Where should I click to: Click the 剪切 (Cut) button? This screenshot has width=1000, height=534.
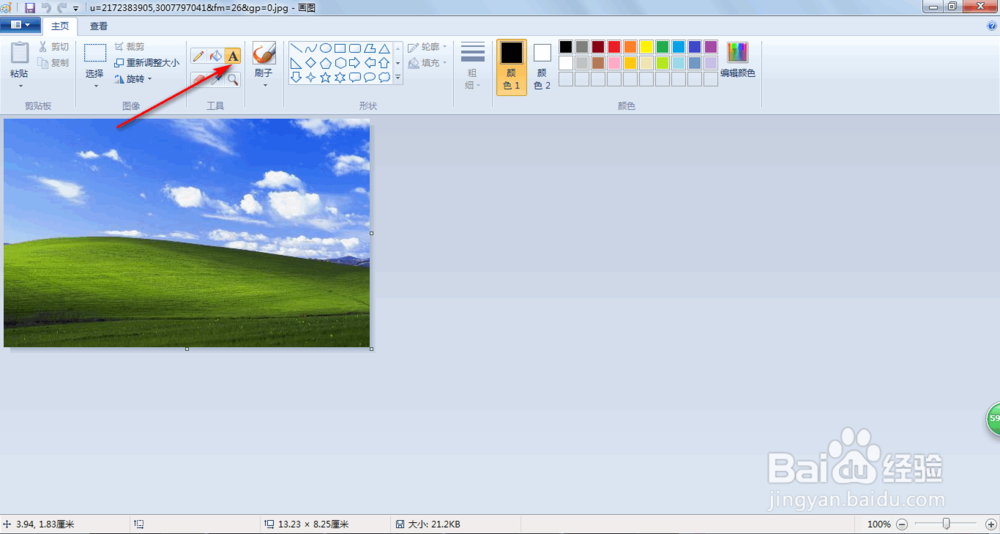pyautogui.click(x=53, y=47)
